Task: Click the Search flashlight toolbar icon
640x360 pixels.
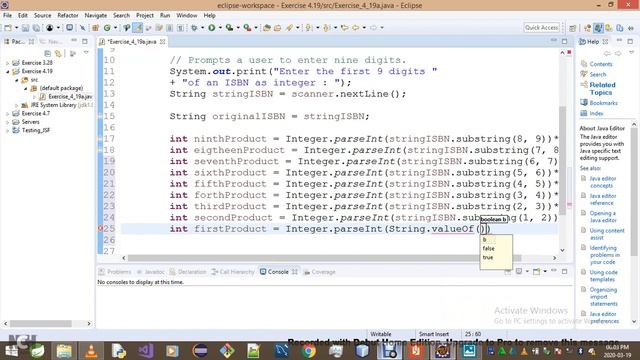Action: 289,28
